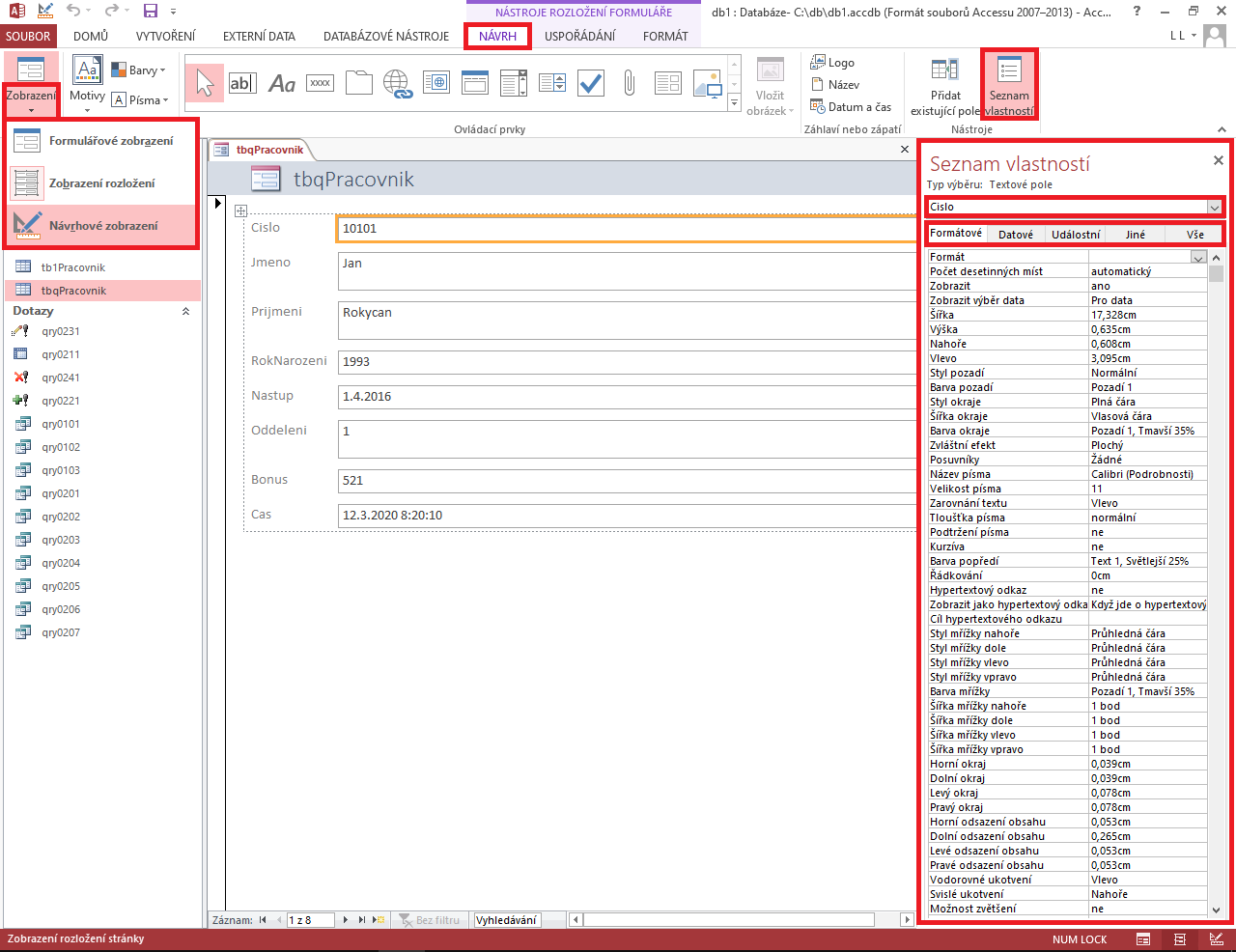This screenshot has width=1236, height=952.
Task: Click the Datum a čas button
Action: pyautogui.click(x=851, y=107)
